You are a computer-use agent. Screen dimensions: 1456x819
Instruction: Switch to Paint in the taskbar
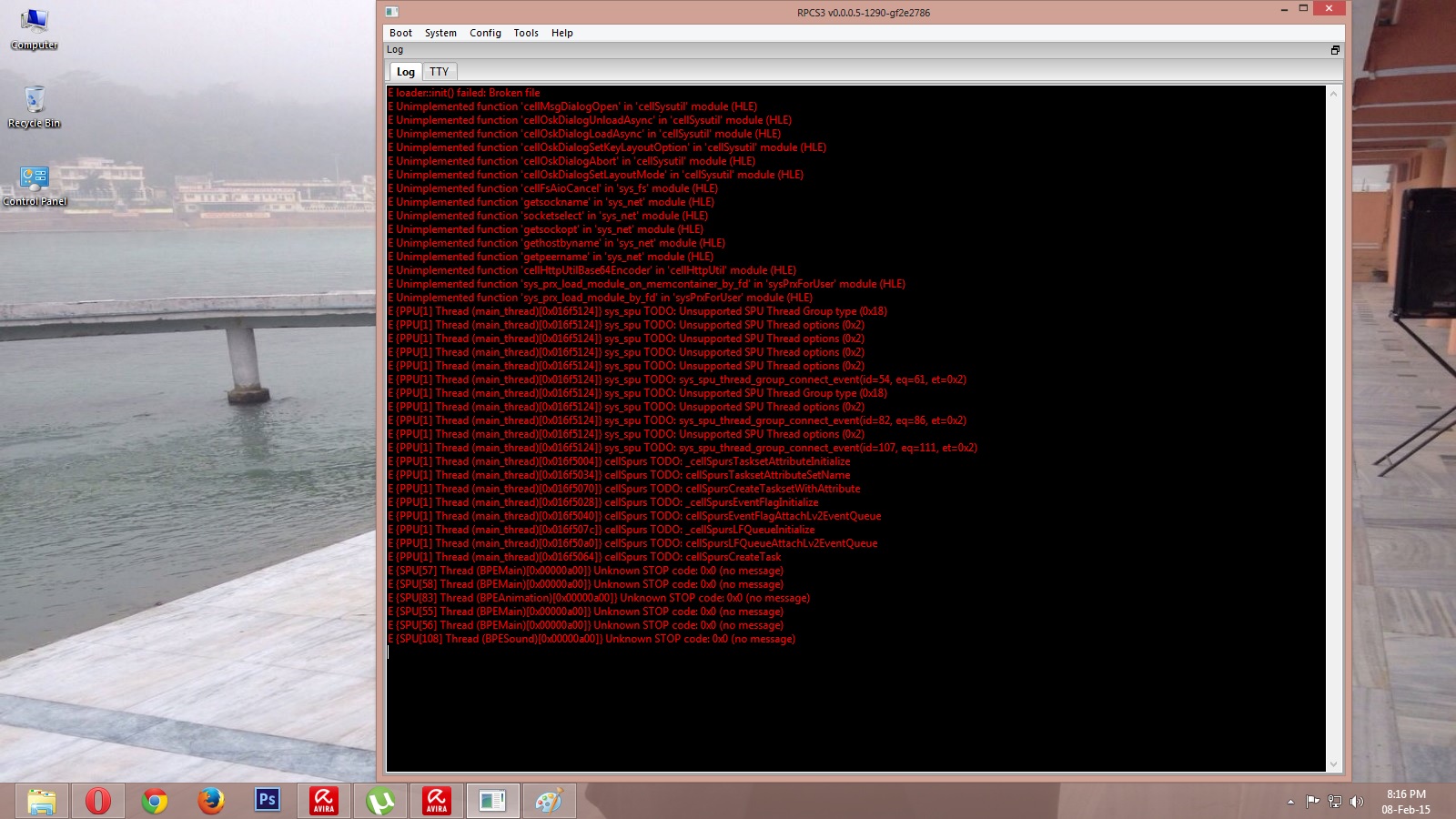click(x=549, y=801)
